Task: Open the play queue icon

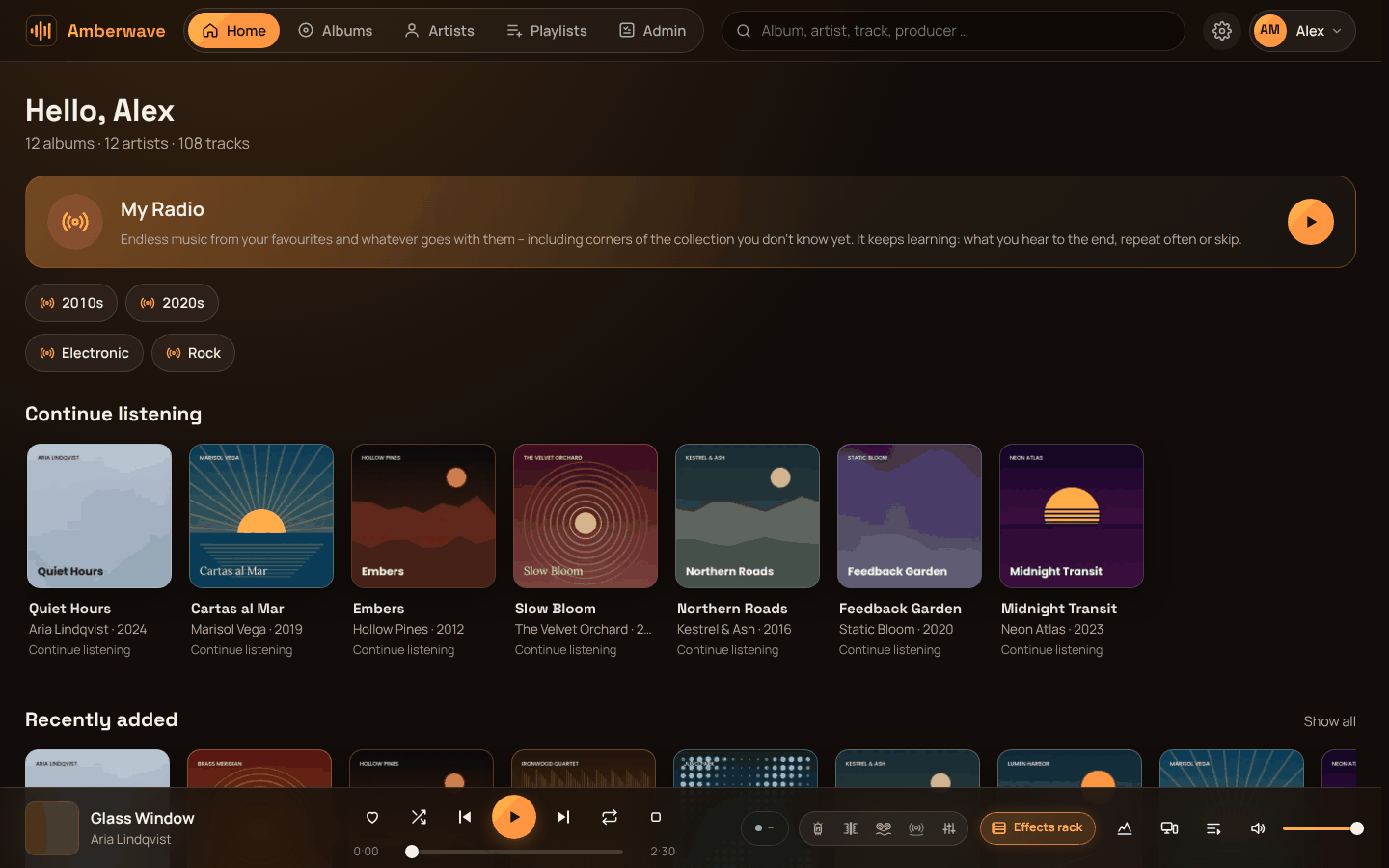Action: [x=1213, y=828]
